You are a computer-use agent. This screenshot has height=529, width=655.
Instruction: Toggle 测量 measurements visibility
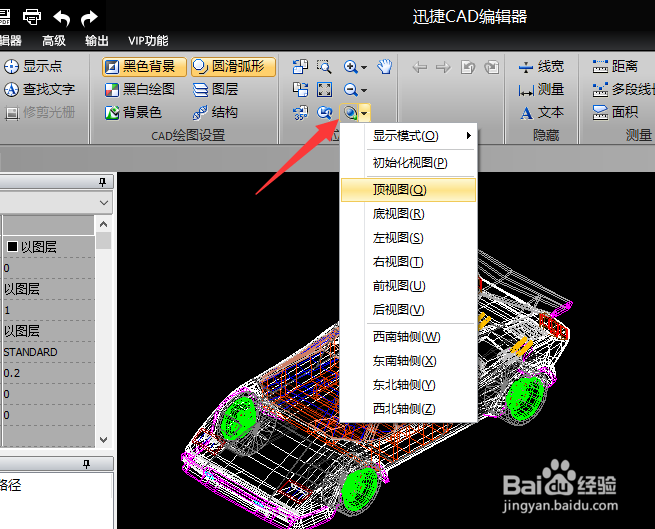click(541, 89)
